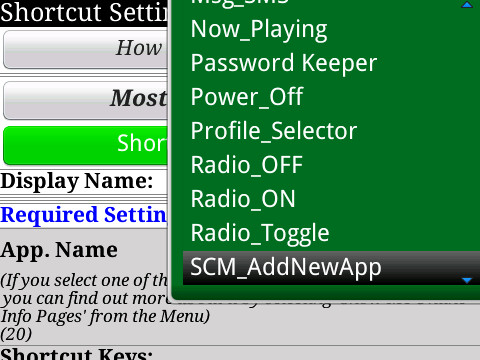Click the blue up scroll arrow
The image size is (480, 360).
467,4
